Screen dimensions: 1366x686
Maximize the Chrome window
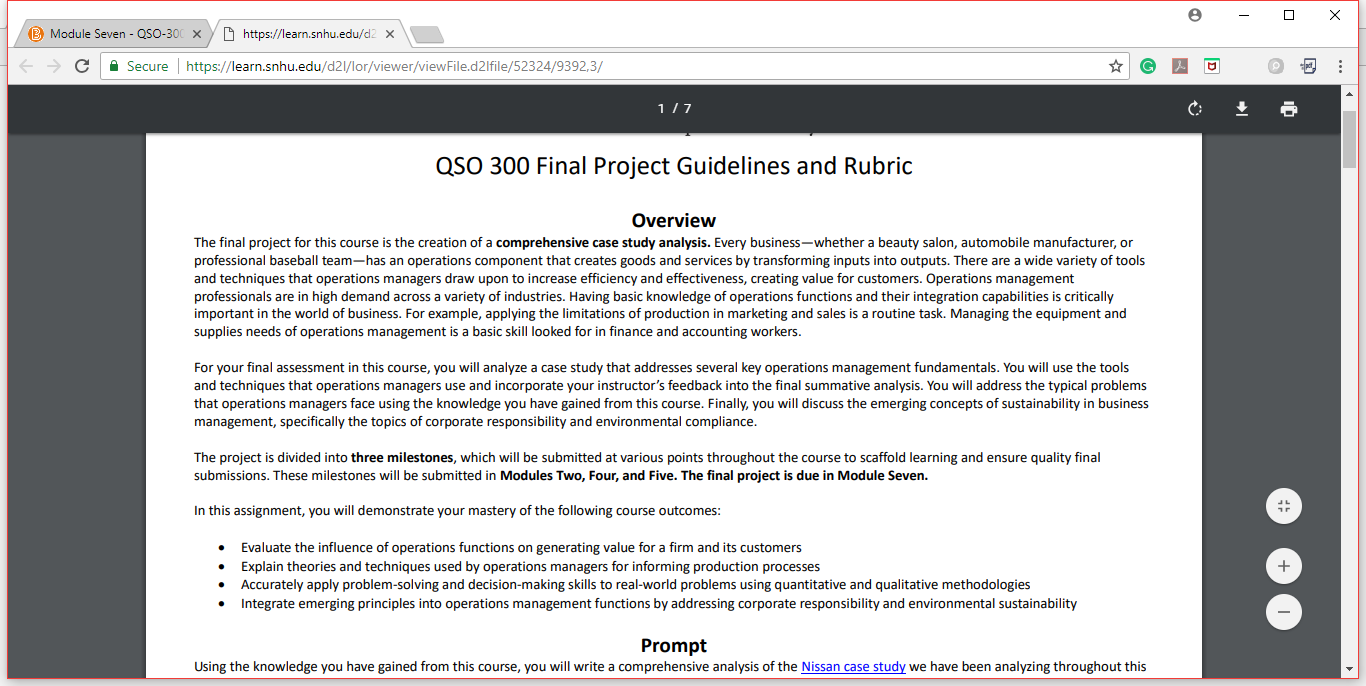(1290, 15)
